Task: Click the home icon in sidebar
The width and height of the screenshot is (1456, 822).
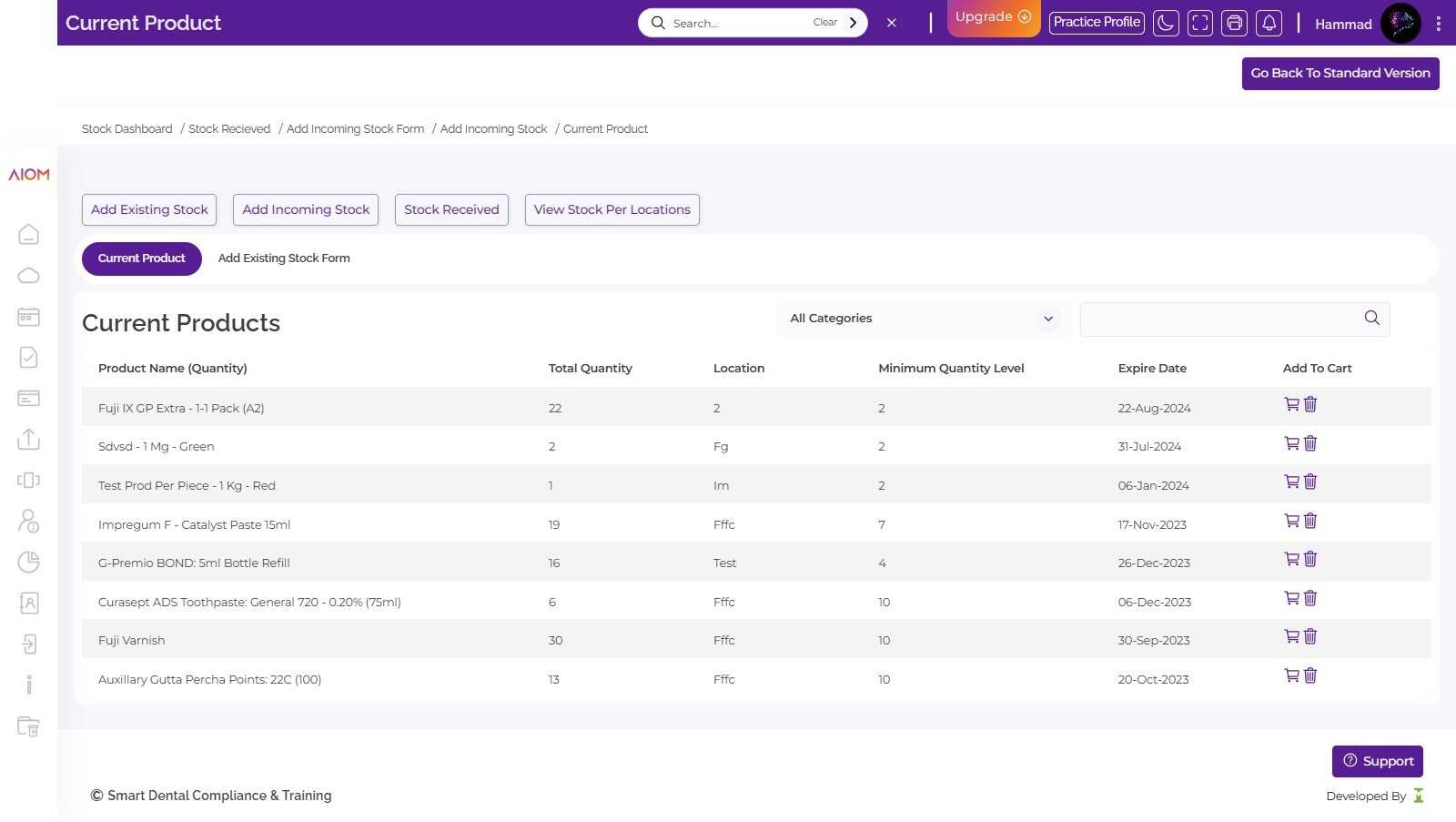Action: point(28,235)
